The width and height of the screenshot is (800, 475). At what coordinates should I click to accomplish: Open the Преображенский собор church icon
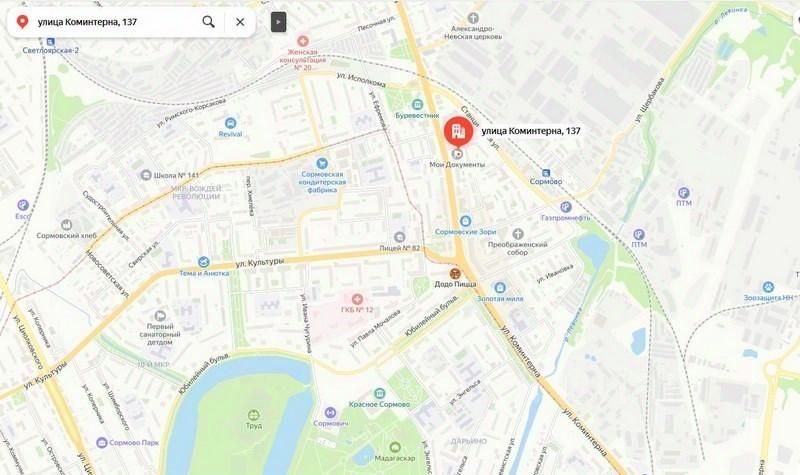click(518, 234)
